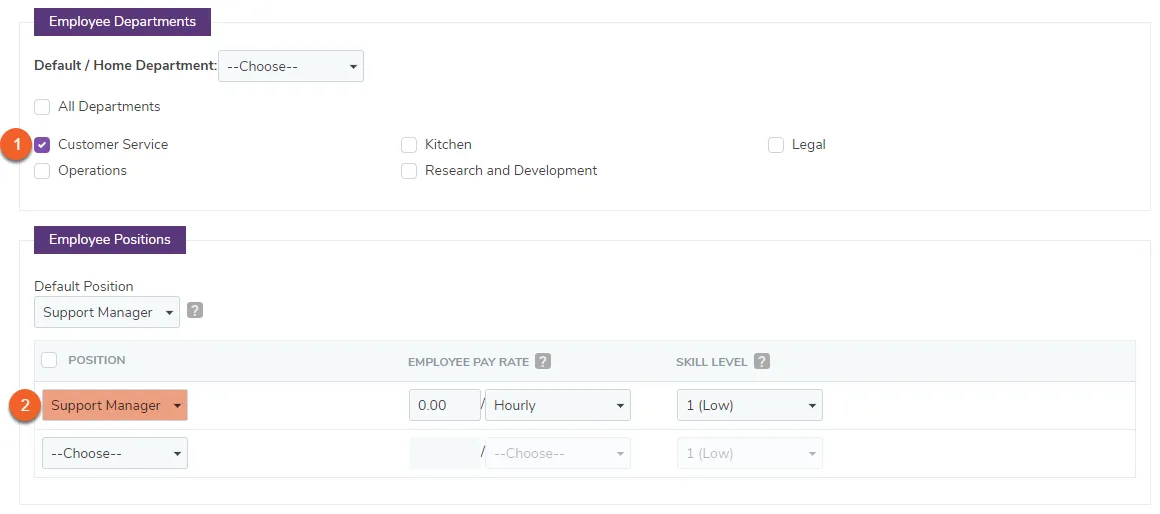Open Default / Home Department dropdown
The width and height of the screenshot is (1160, 514).
(x=291, y=66)
